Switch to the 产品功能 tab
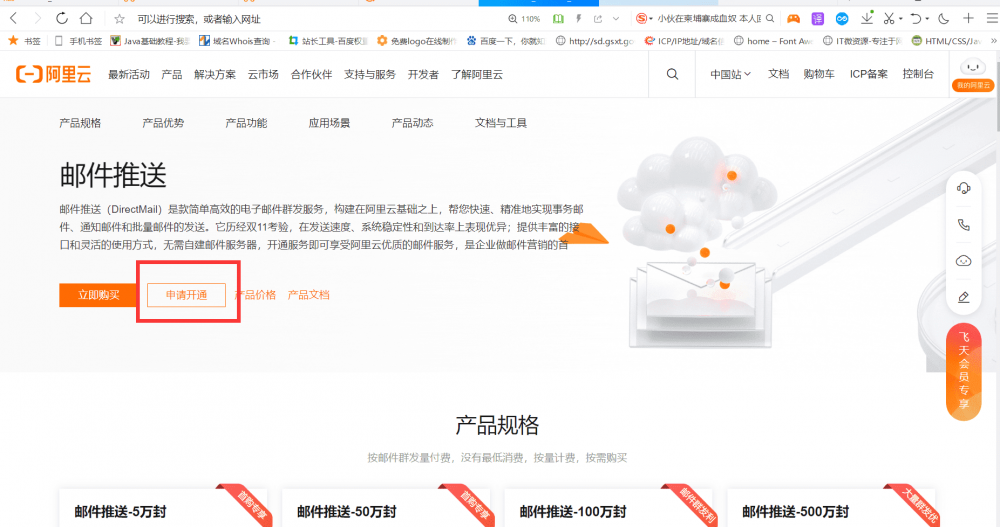1000x527 pixels. pos(246,123)
